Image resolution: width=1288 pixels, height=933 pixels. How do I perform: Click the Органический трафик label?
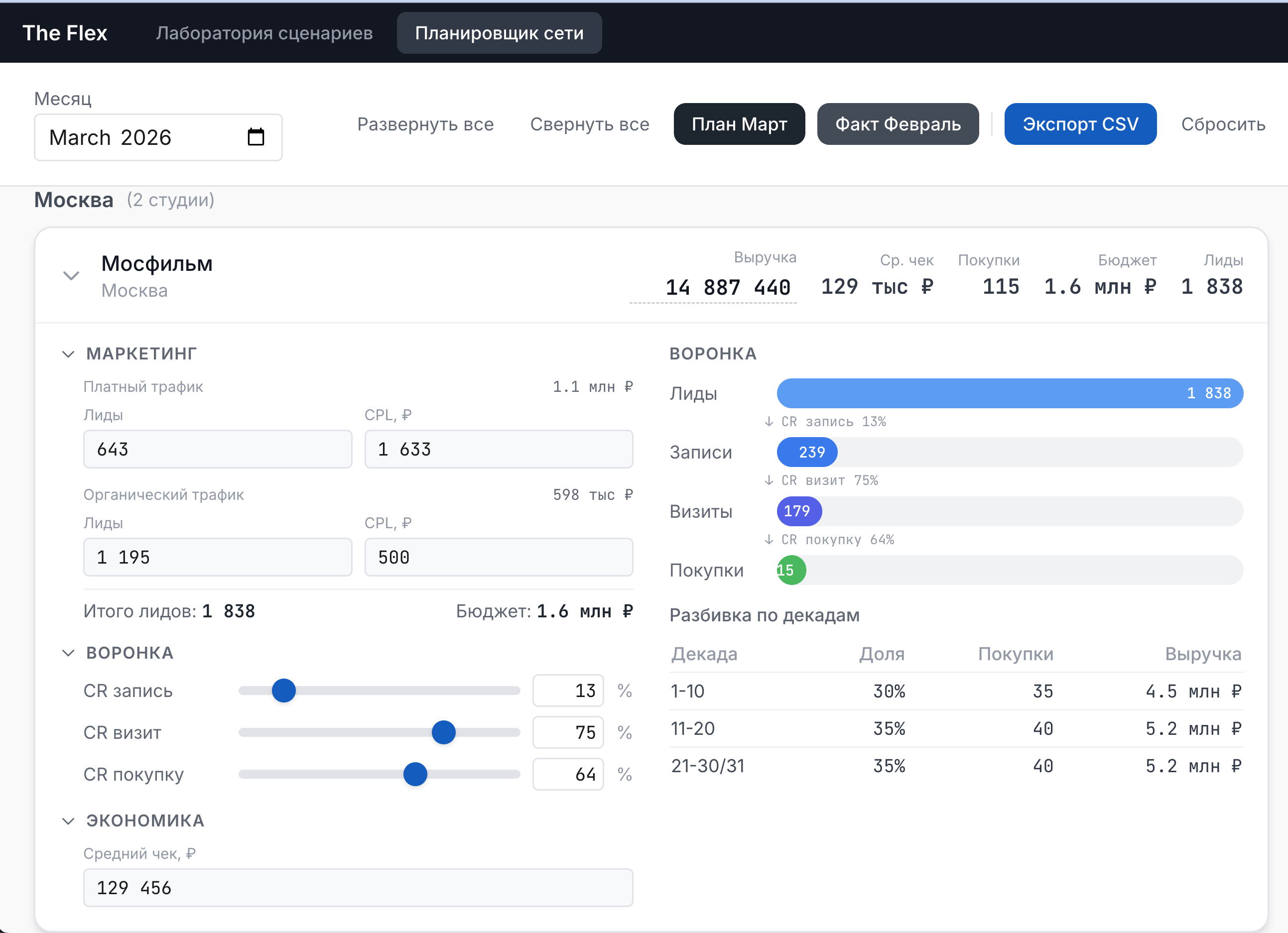163,495
